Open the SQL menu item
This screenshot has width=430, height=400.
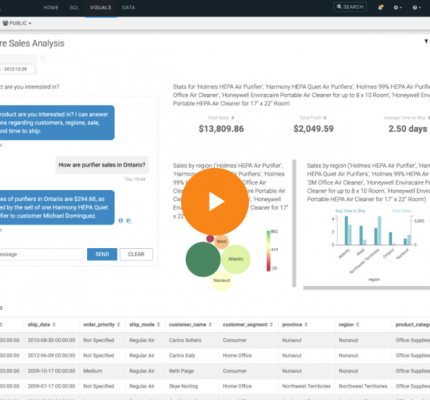(x=74, y=7)
